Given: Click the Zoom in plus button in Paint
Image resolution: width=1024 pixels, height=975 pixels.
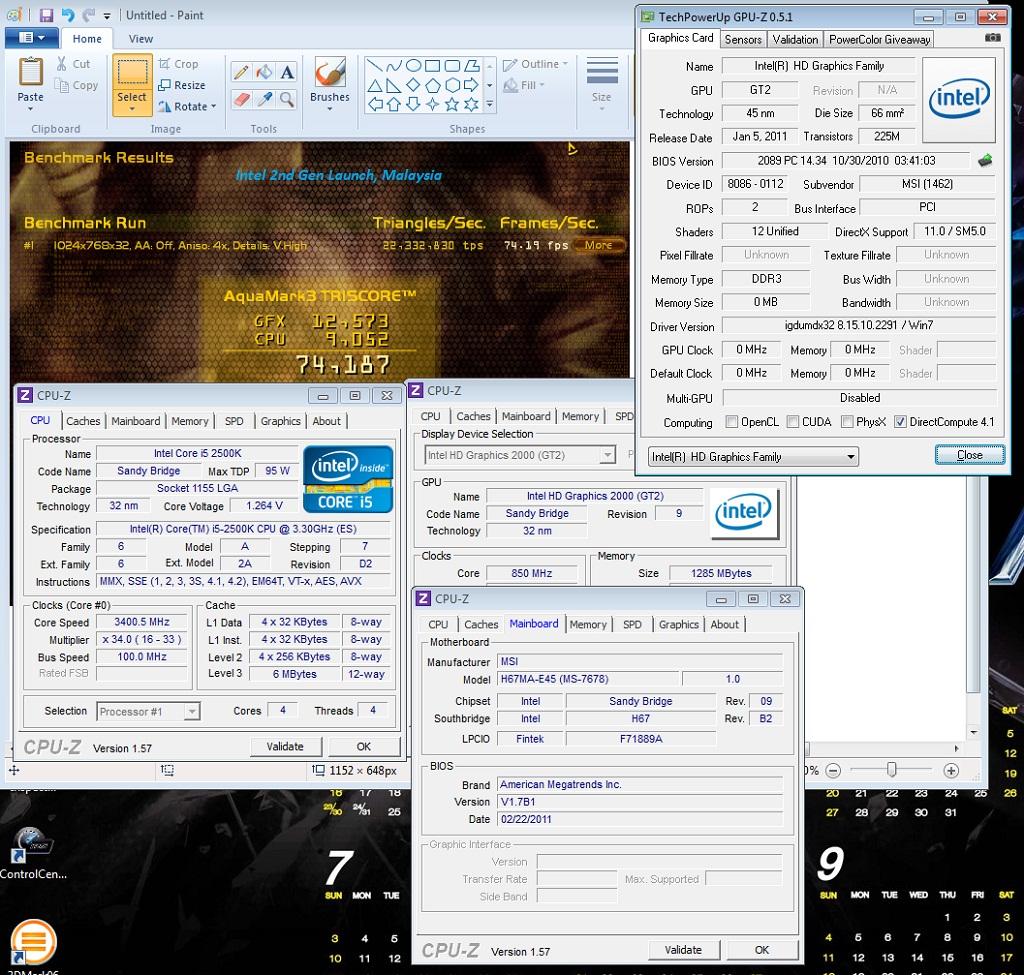Looking at the screenshot, I should [x=952, y=771].
